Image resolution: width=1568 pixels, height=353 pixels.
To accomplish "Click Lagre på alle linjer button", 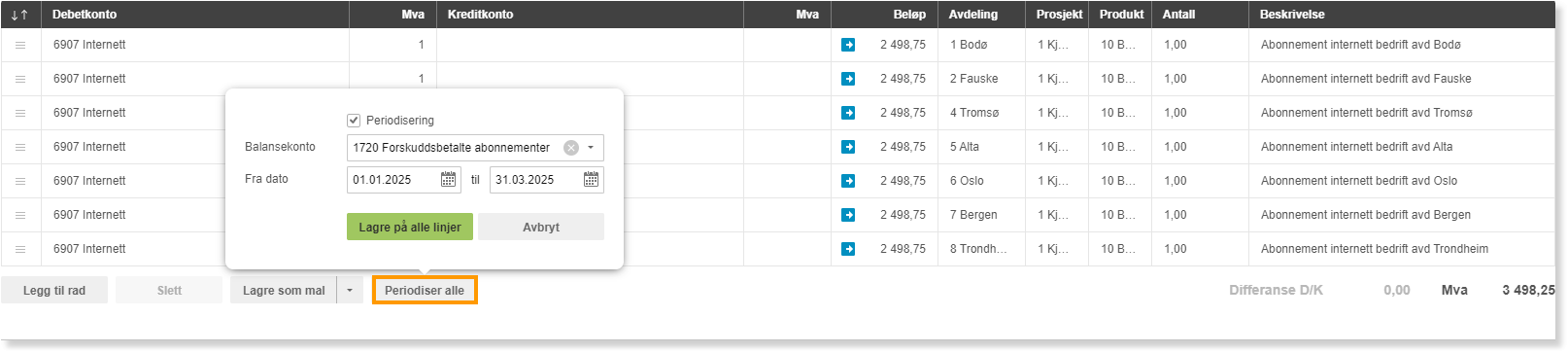I will (410, 227).
